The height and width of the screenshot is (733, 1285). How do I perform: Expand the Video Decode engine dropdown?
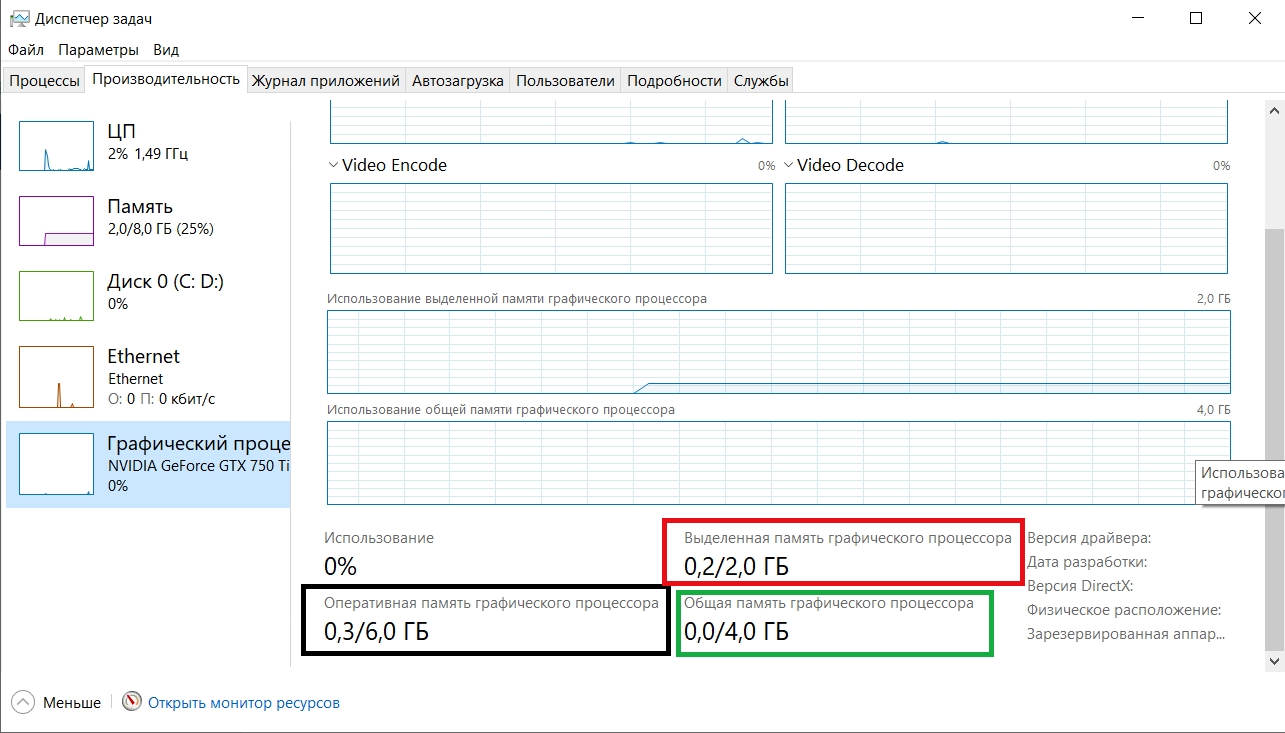[x=789, y=165]
